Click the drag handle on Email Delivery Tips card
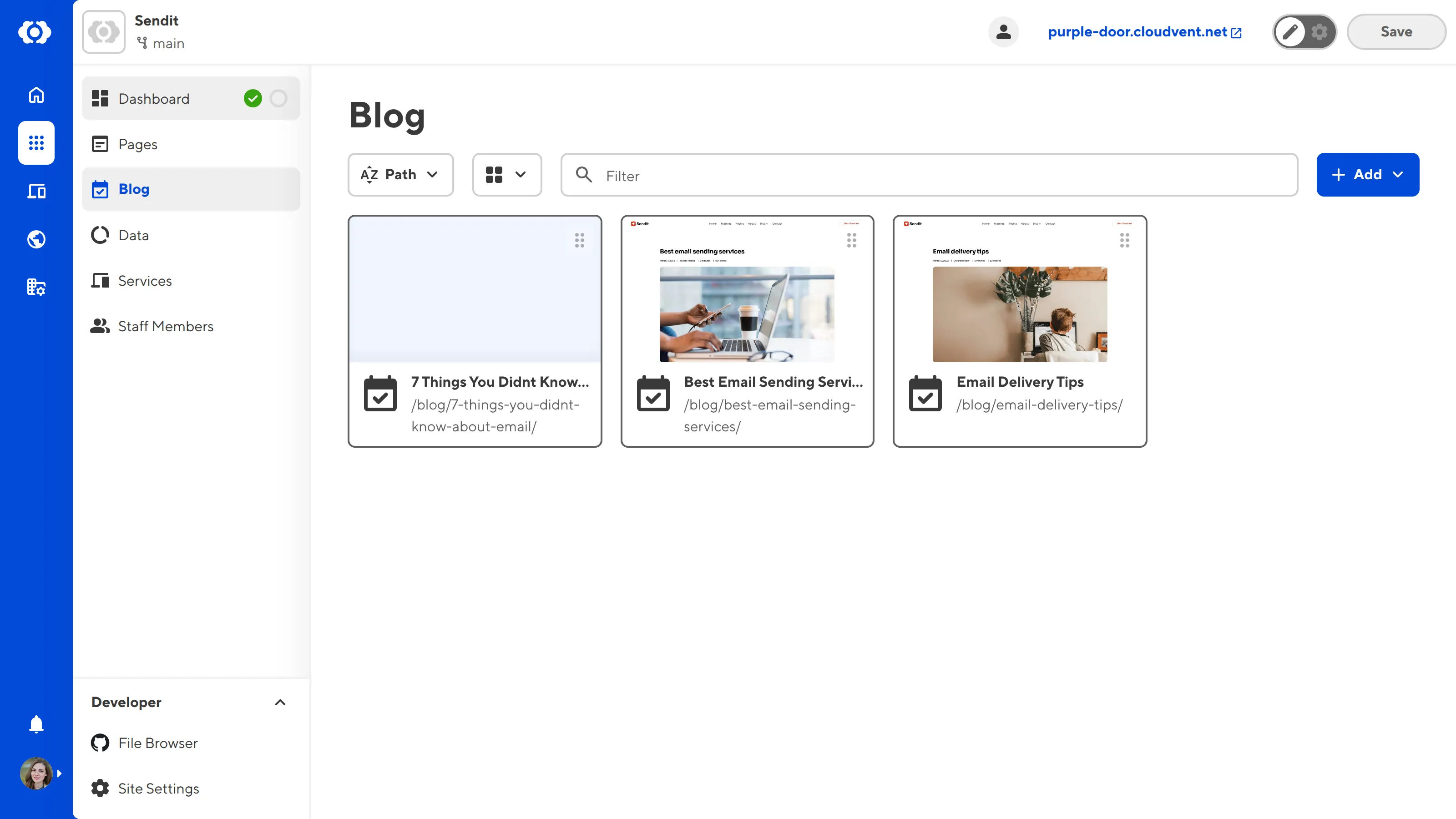The height and width of the screenshot is (819, 1456). point(1124,240)
